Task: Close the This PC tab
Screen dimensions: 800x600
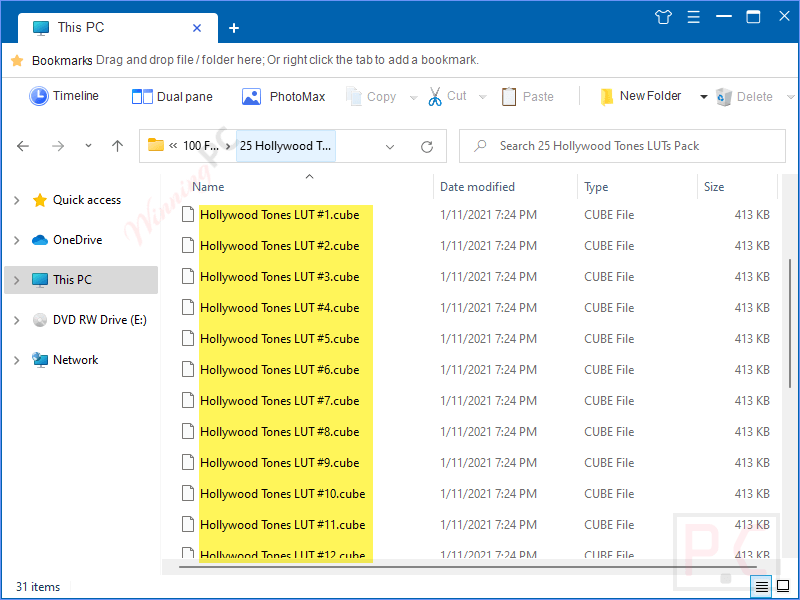Action: coord(197,28)
